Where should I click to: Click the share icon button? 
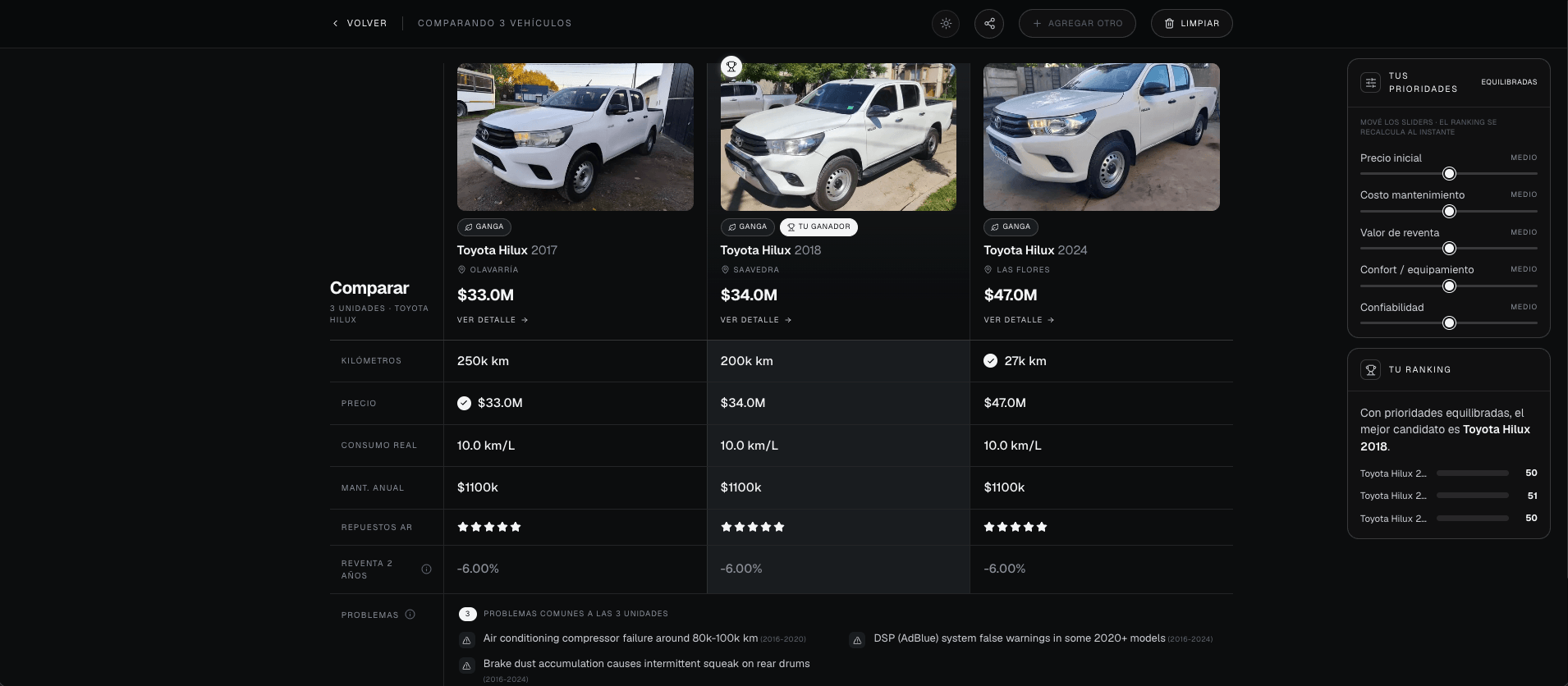click(989, 24)
